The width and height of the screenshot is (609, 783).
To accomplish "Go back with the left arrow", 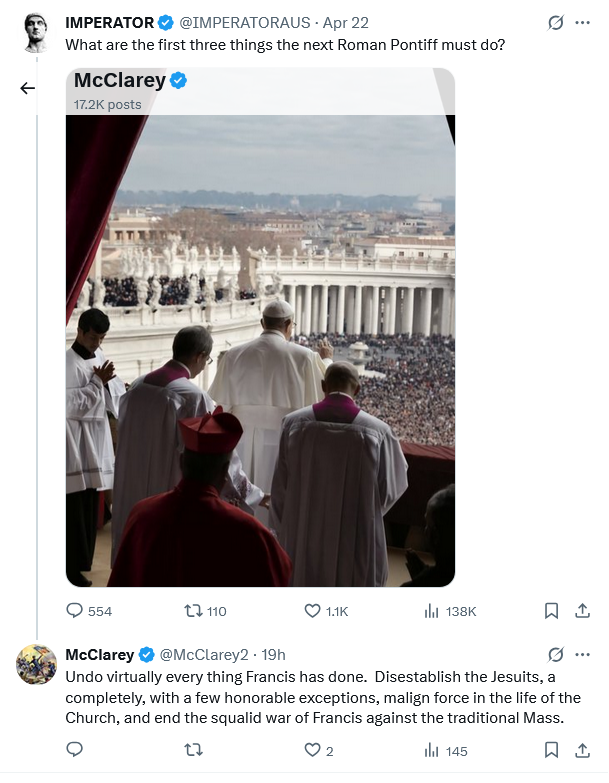I will [27, 88].
